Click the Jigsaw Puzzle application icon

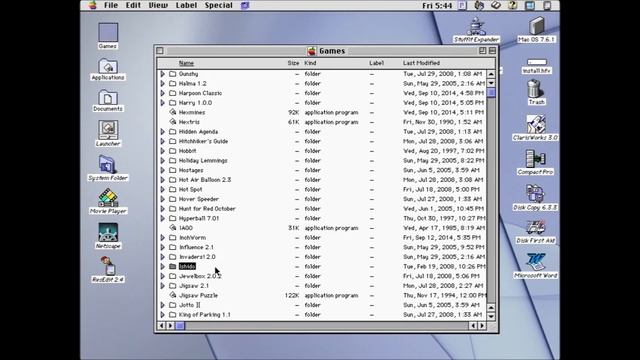point(173,295)
